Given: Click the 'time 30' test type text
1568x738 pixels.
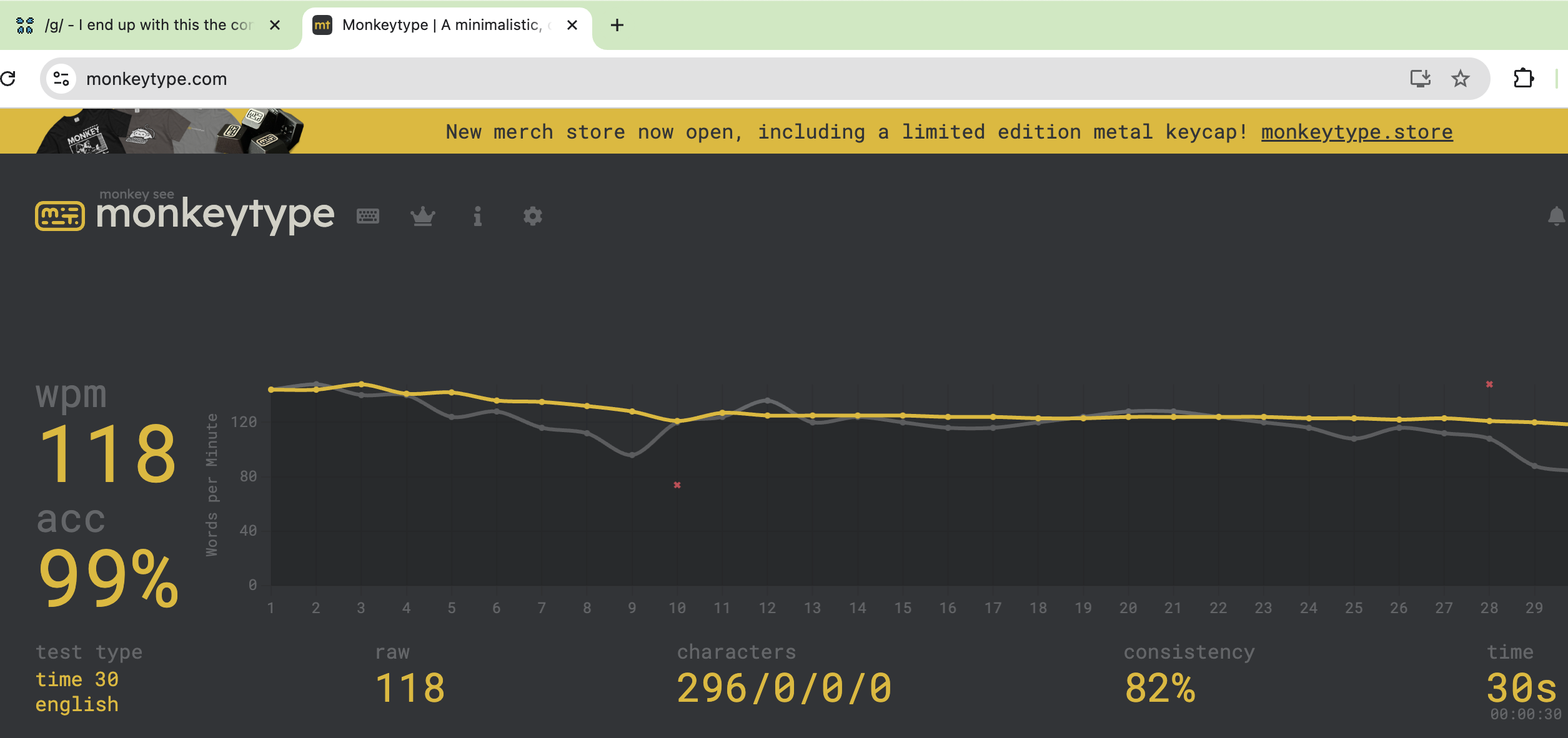Looking at the screenshot, I should [77, 679].
